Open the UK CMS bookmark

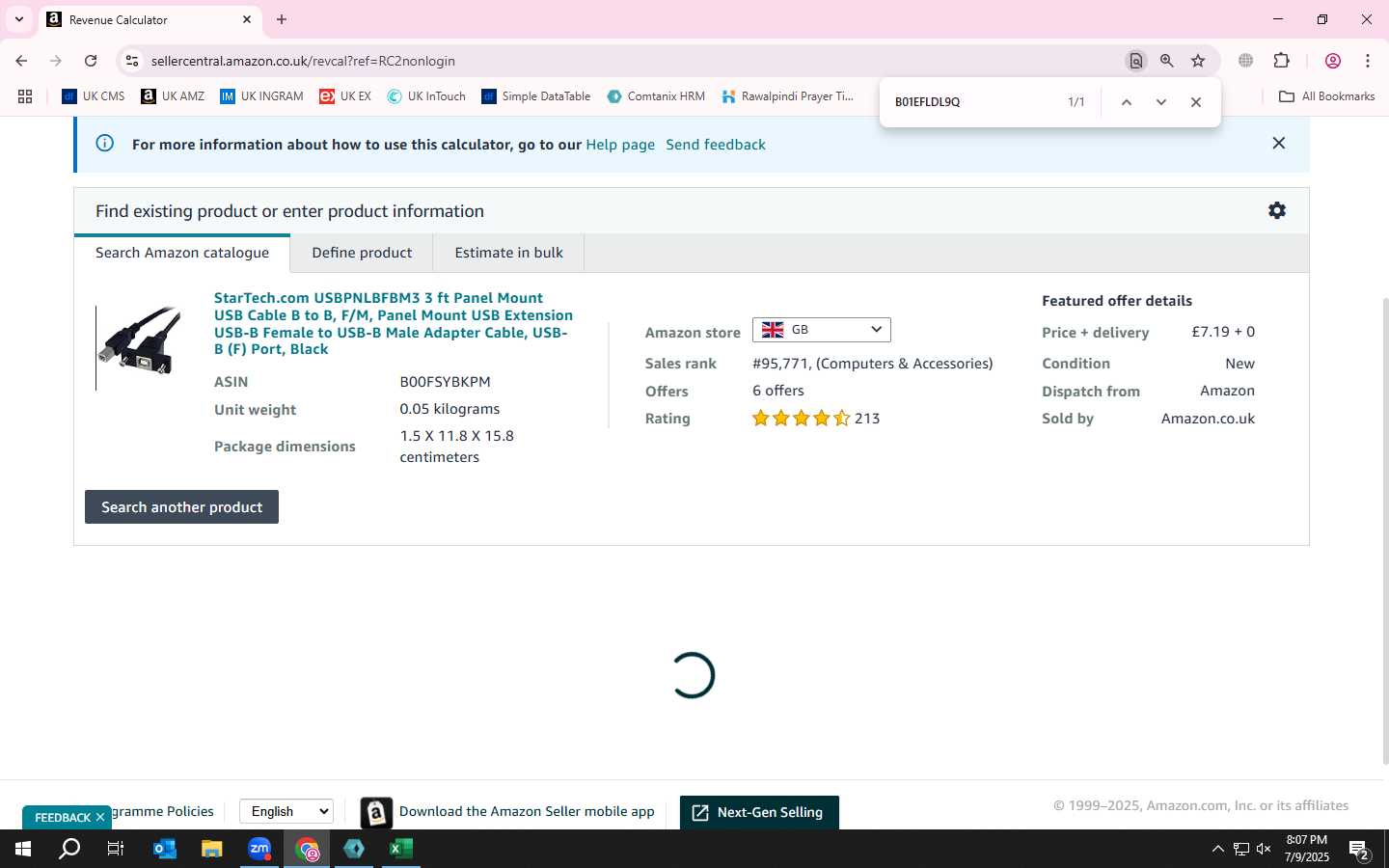coord(93,96)
